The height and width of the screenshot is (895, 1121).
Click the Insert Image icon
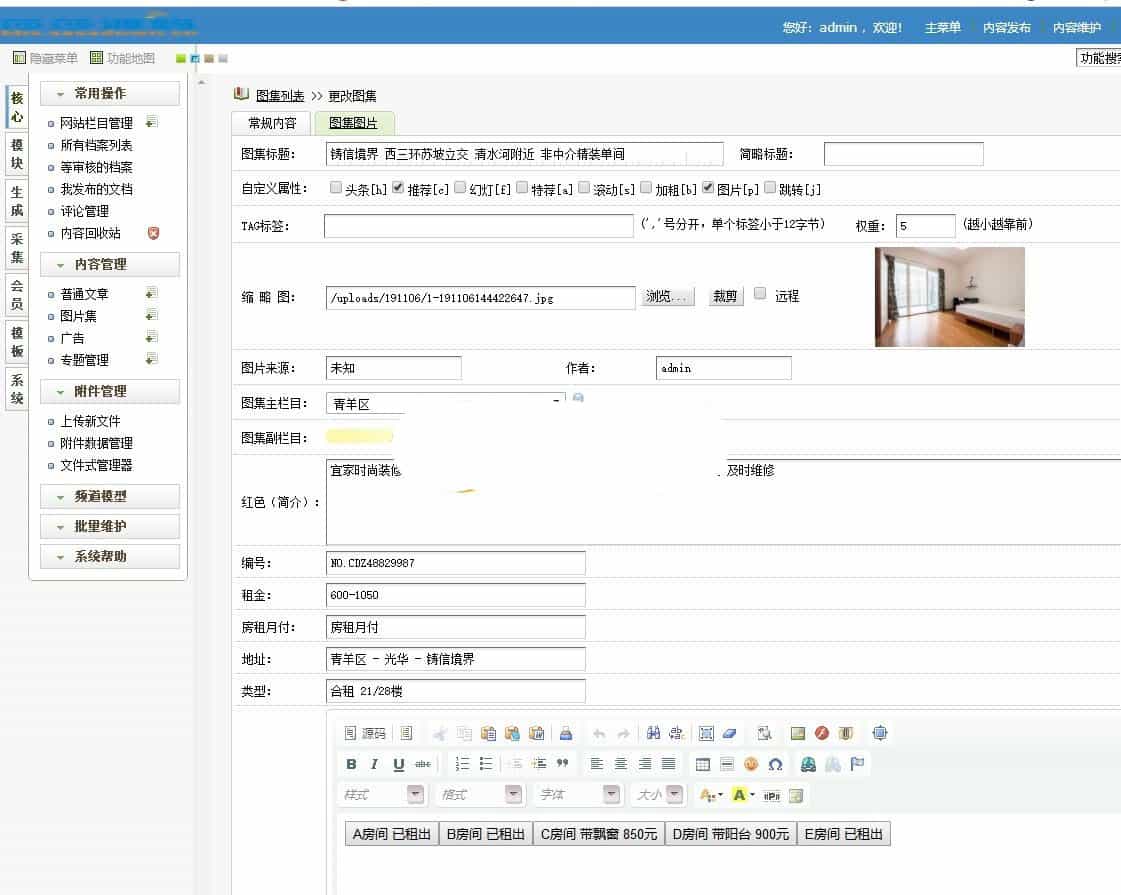click(798, 733)
